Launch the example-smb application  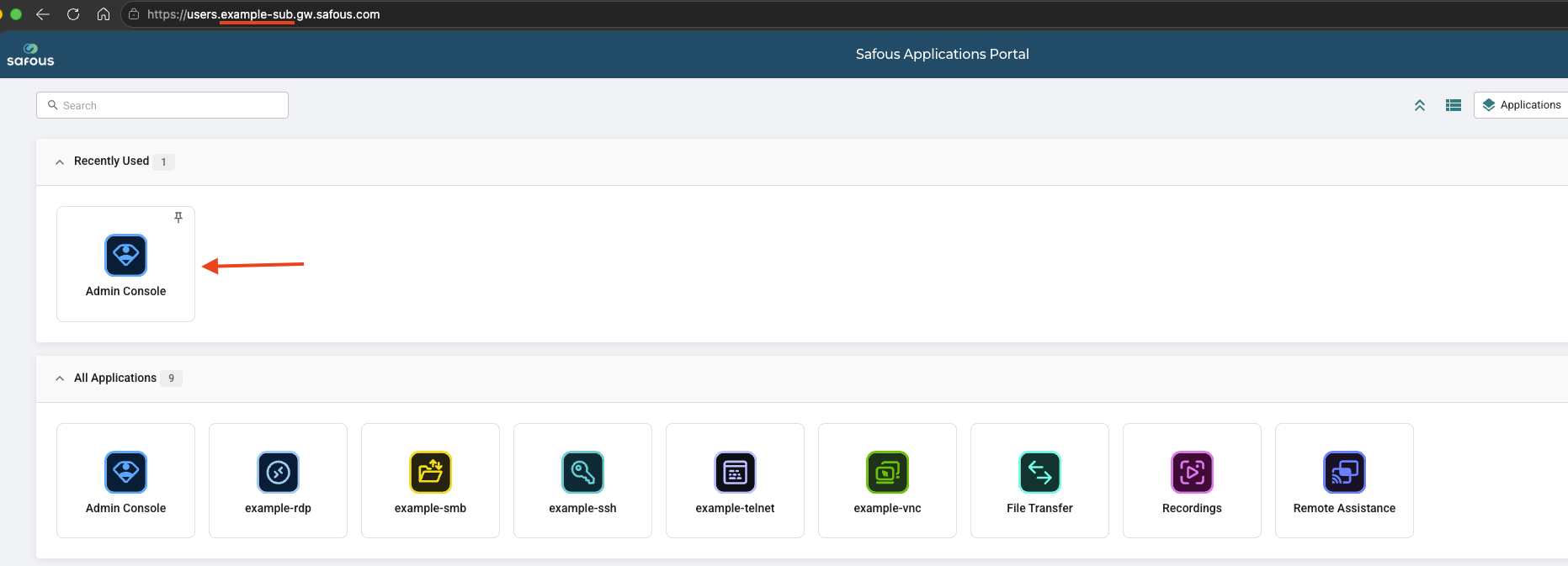tap(430, 480)
